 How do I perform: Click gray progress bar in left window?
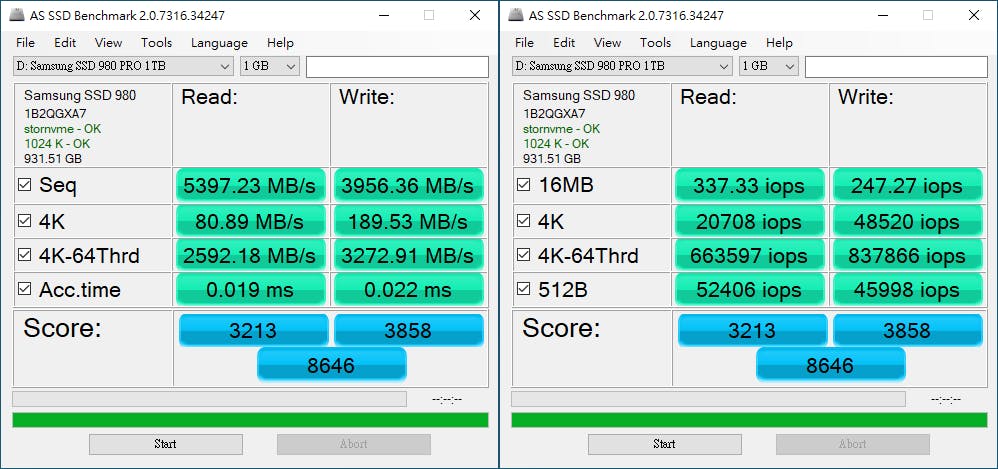[209, 399]
